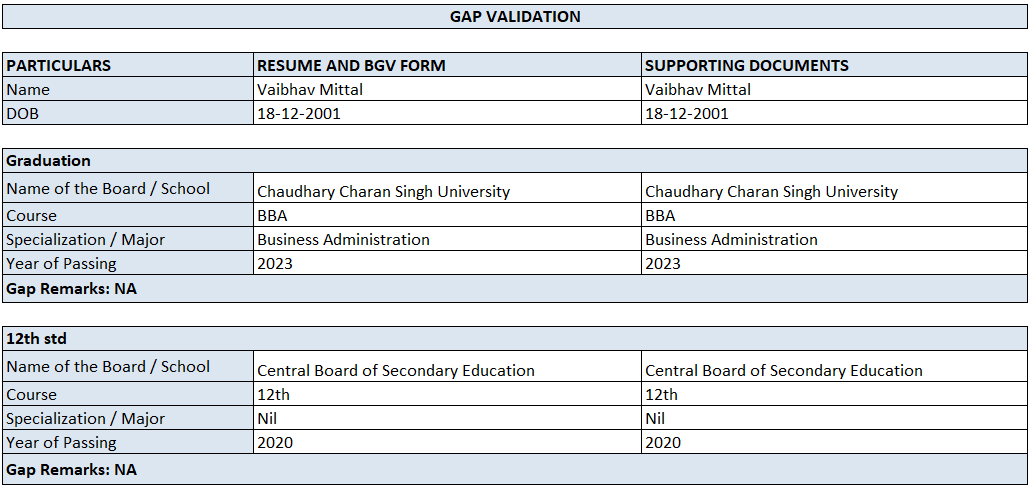Click year 2020 under Supporting Documents
The width and height of the screenshot is (1036, 488).
(663, 443)
